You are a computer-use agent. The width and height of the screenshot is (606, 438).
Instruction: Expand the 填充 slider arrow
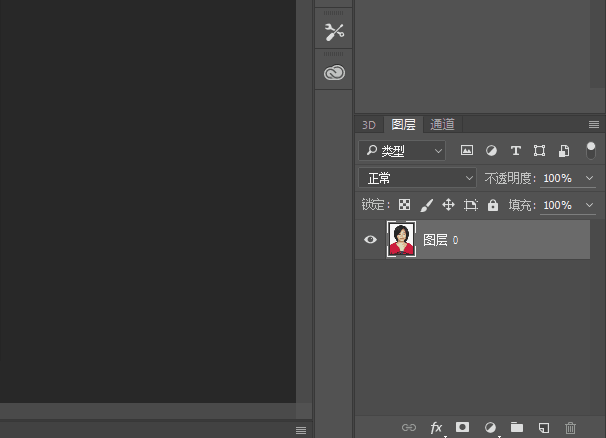click(589, 205)
